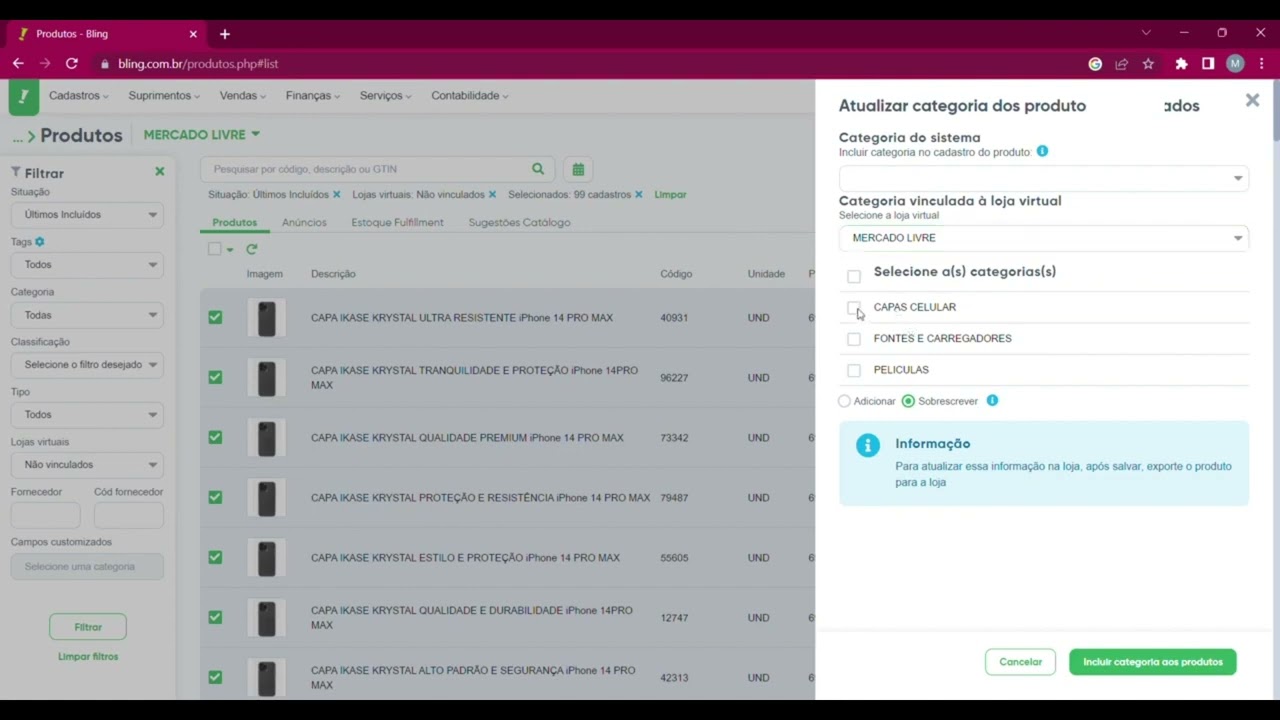Open the browser extensions puzzle icon

1181,64
